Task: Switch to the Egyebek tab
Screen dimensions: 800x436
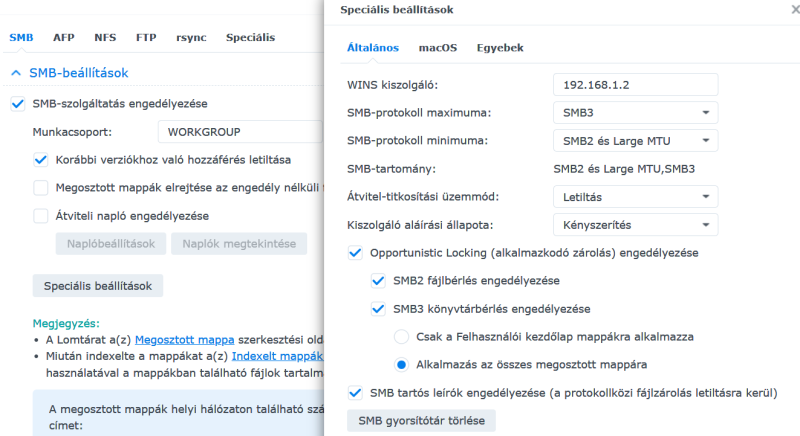Action: (500, 47)
